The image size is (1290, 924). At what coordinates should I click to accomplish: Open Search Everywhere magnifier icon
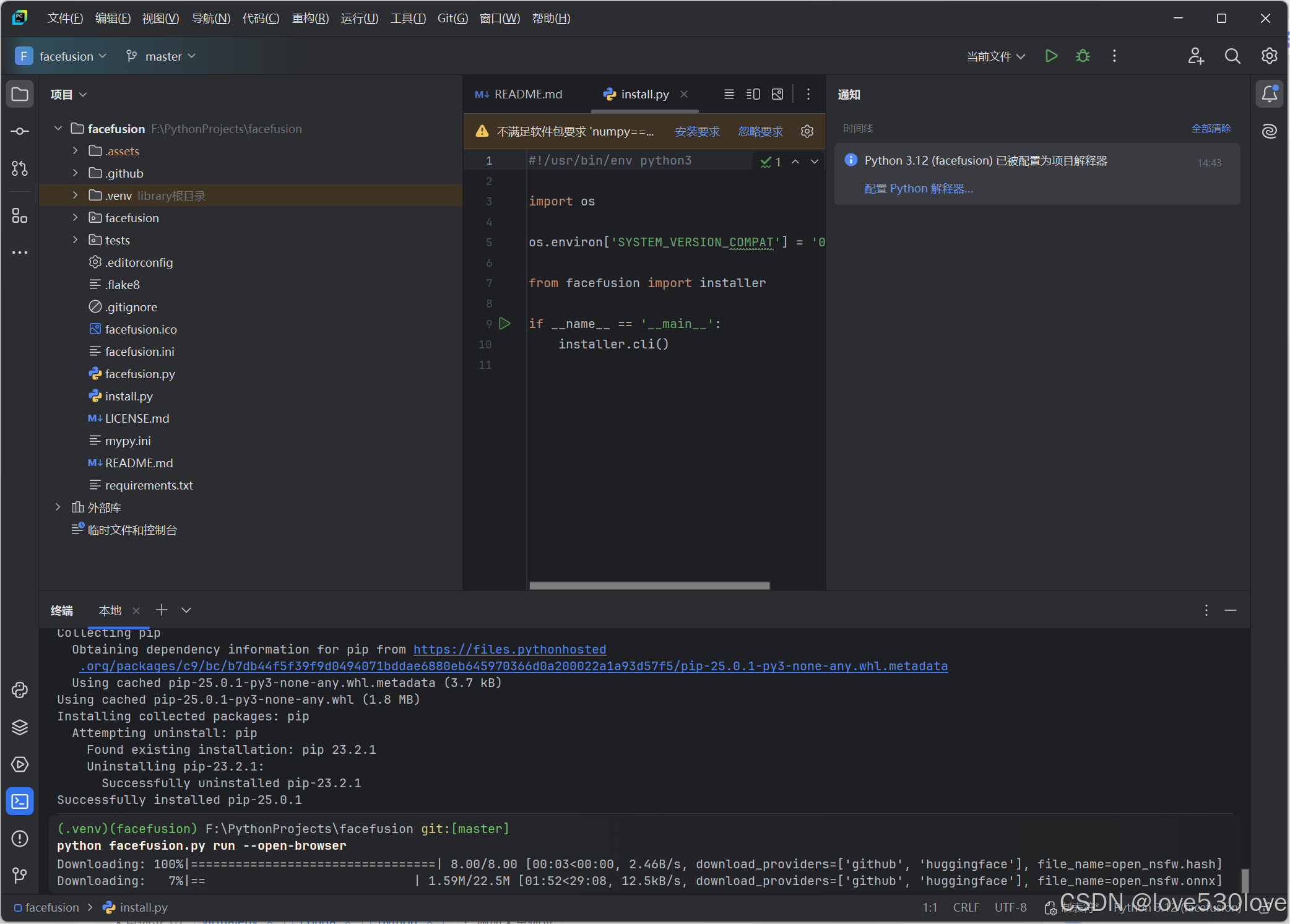click(1232, 56)
